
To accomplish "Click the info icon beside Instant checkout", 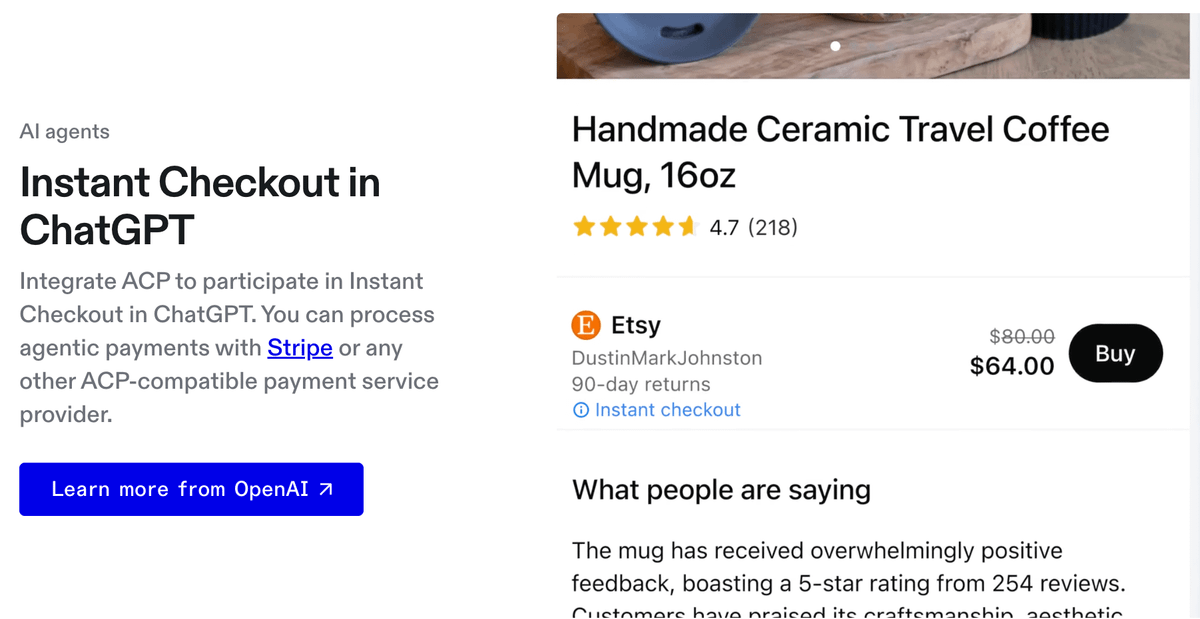I will click(x=580, y=410).
